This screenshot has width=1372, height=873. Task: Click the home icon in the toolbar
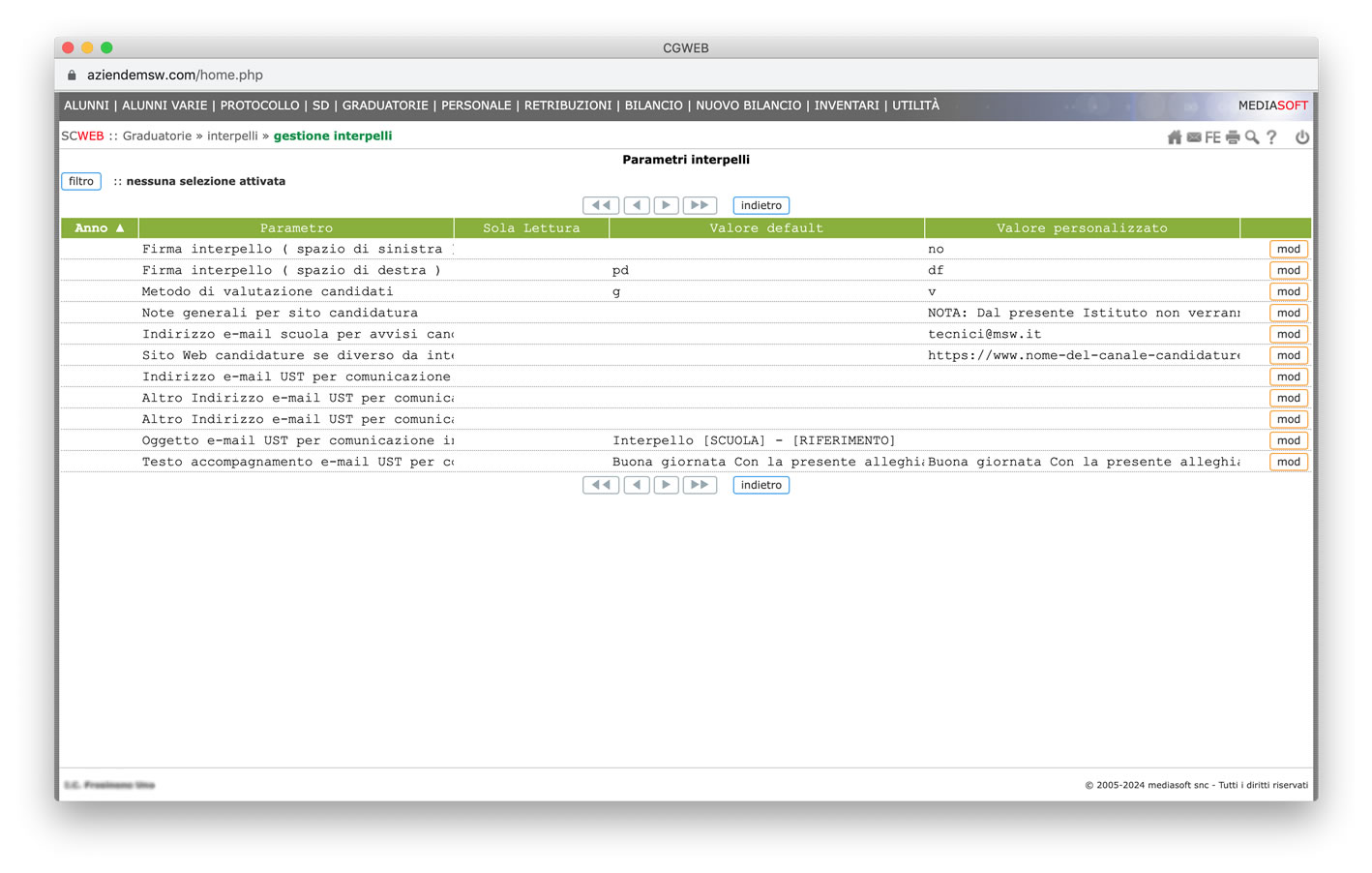(x=1174, y=137)
